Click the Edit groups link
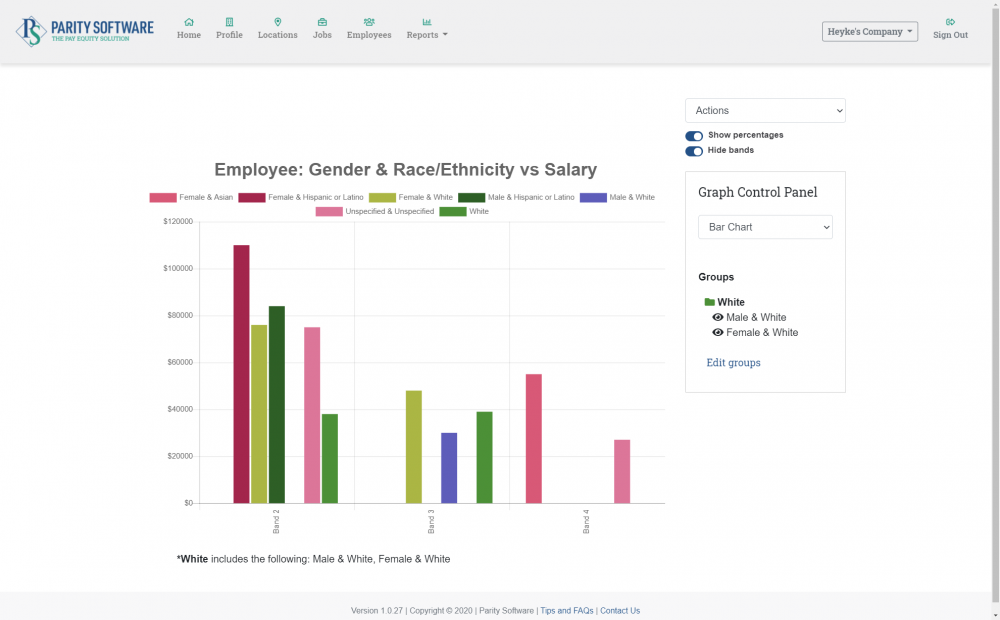 [x=733, y=362]
